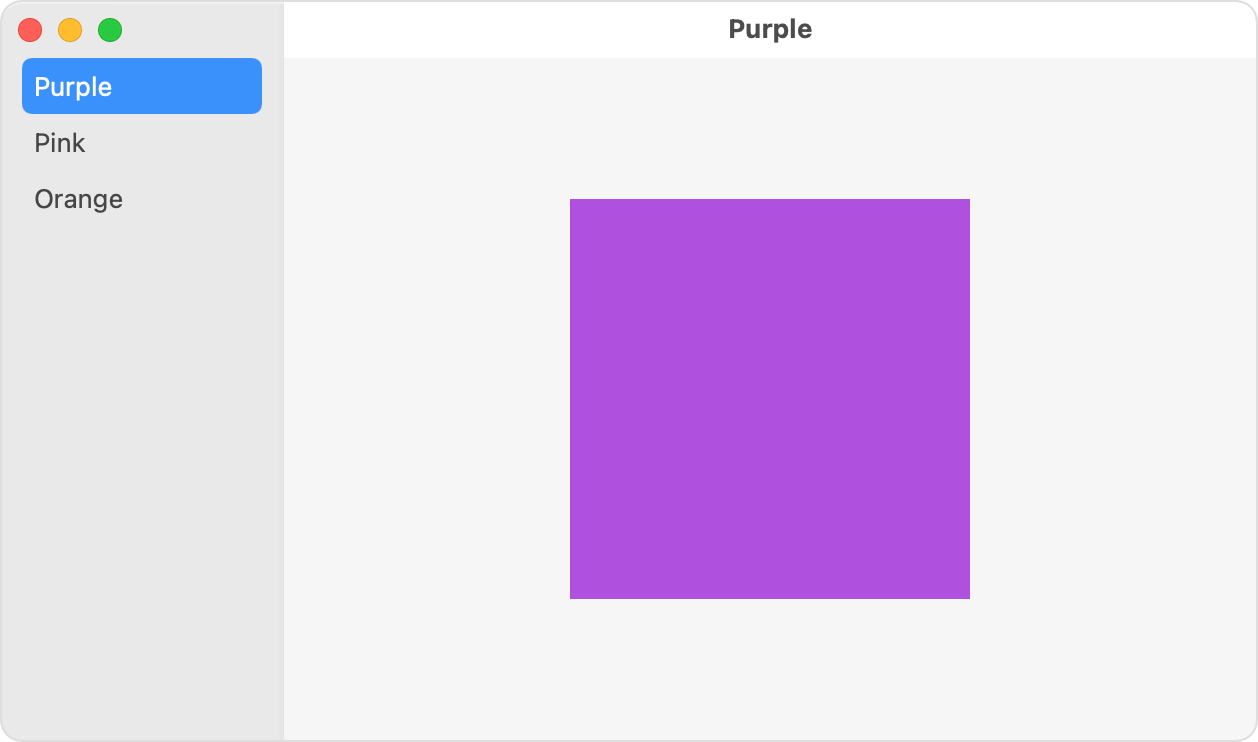Click the area above the purple square
The image size is (1258, 742).
[x=770, y=130]
